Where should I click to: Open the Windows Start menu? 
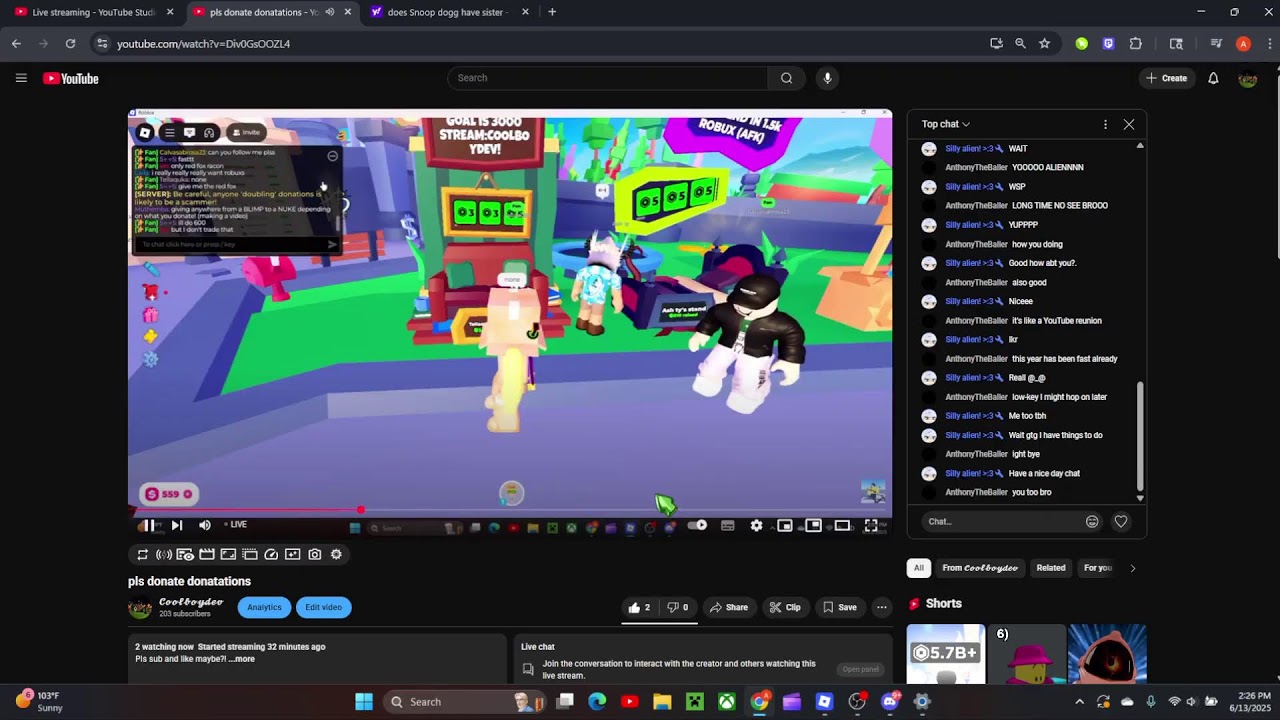[364, 701]
